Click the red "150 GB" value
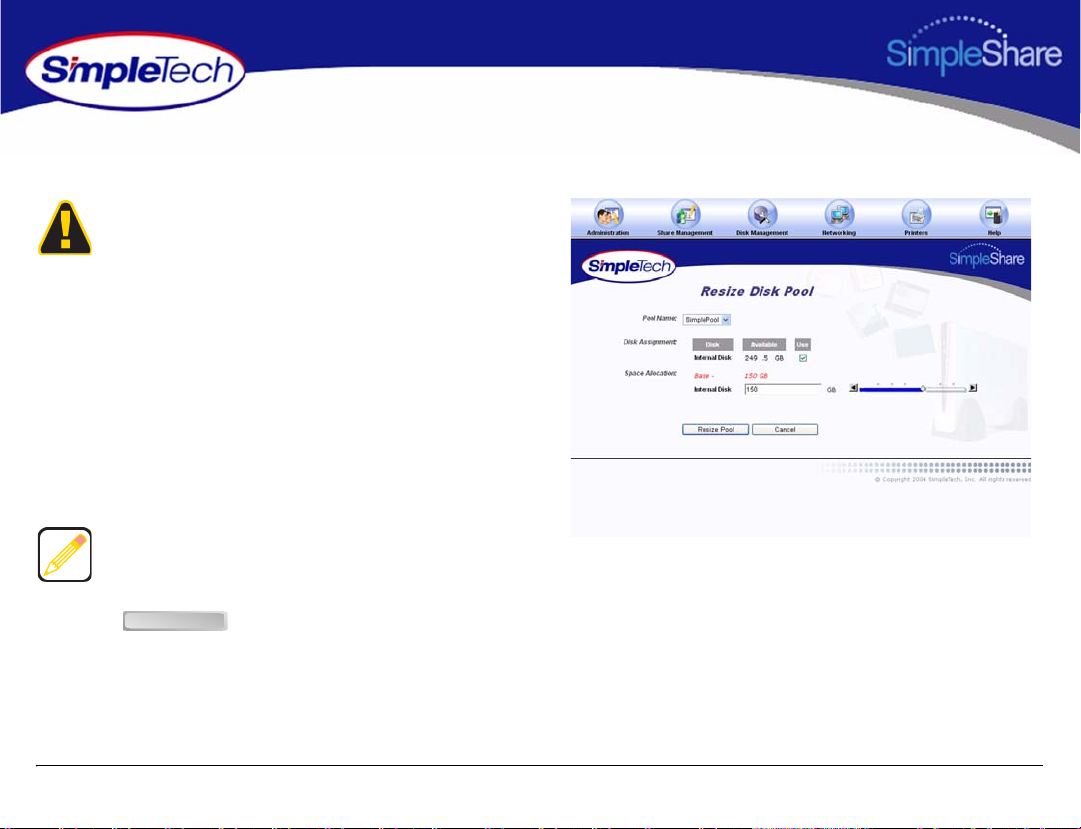Image resolution: width=1081 pixels, height=829 pixels. coord(756,376)
